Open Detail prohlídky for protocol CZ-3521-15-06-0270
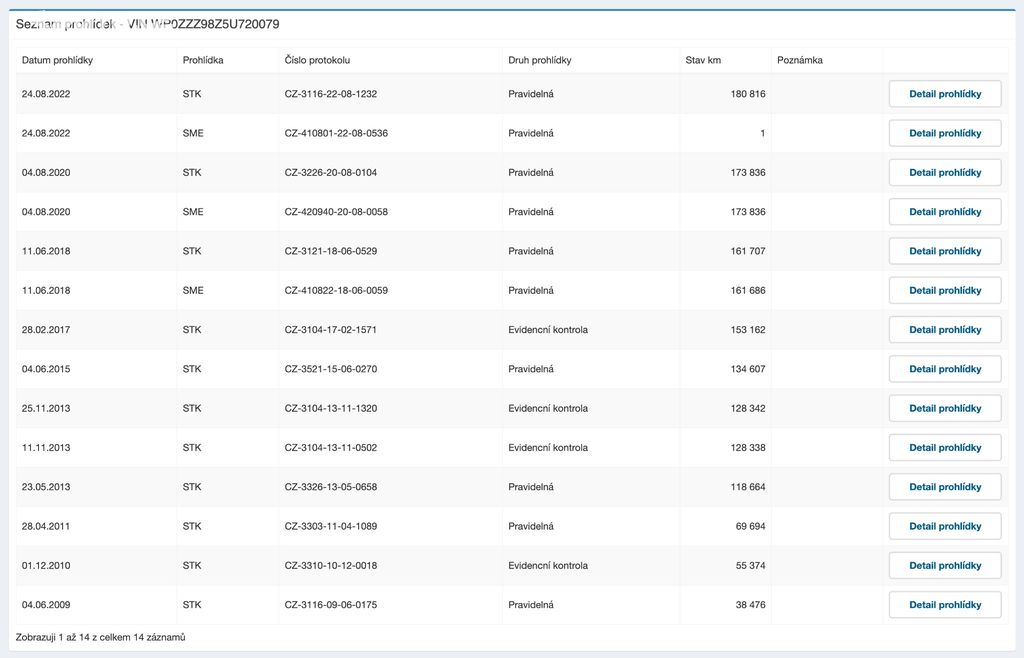This screenshot has width=1024, height=658. click(944, 369)
